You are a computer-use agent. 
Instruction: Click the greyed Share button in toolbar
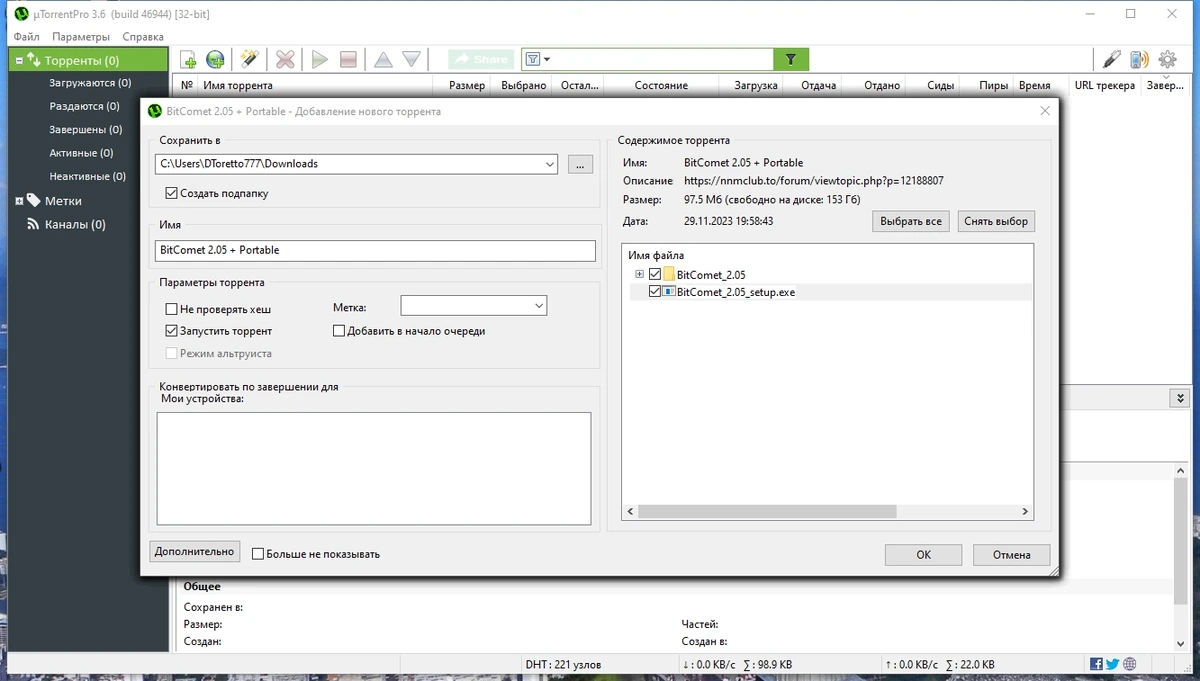tap(481, 59)
